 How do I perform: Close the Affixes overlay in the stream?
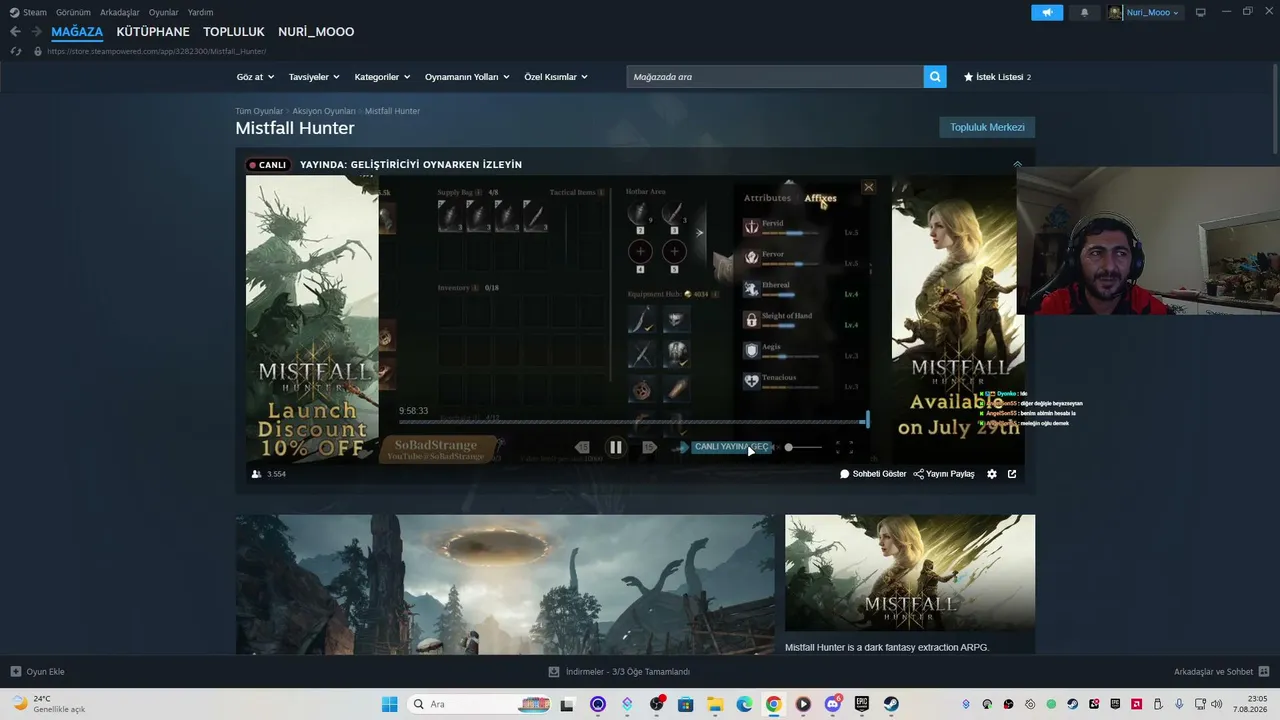868,187
